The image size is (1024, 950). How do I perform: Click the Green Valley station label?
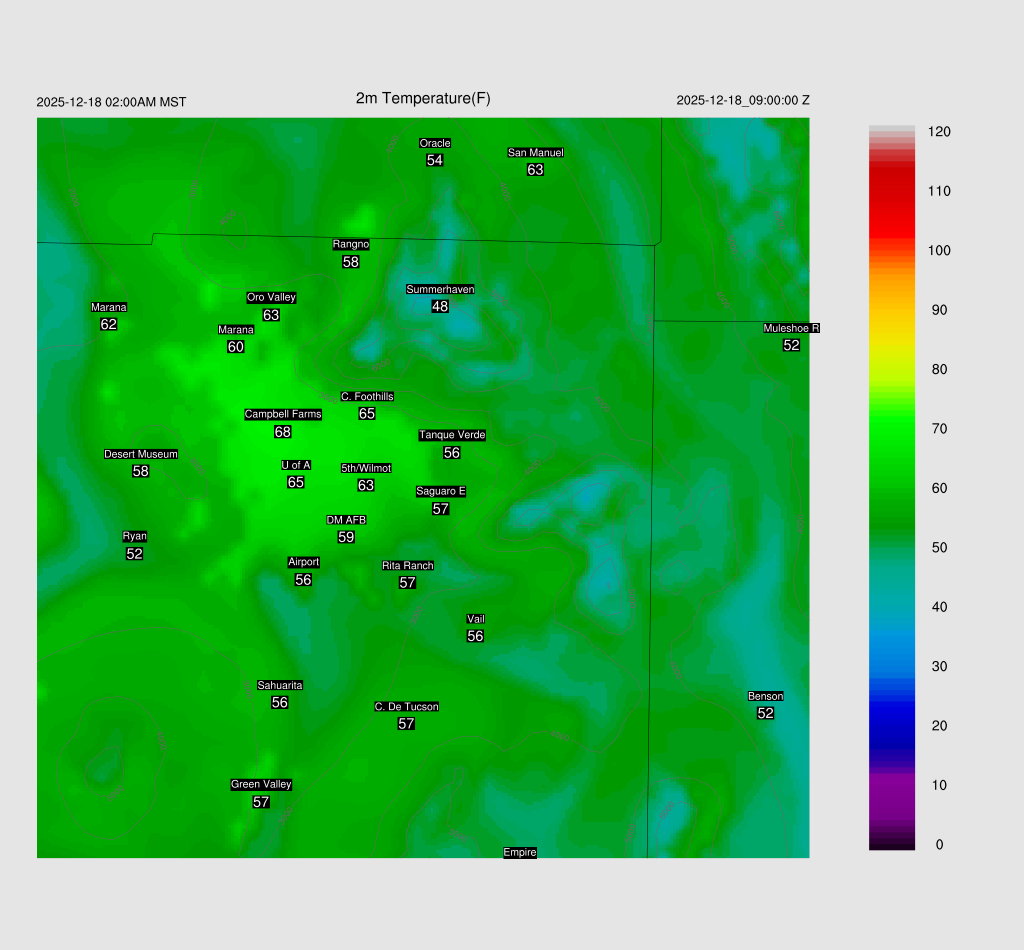(261, 785)
